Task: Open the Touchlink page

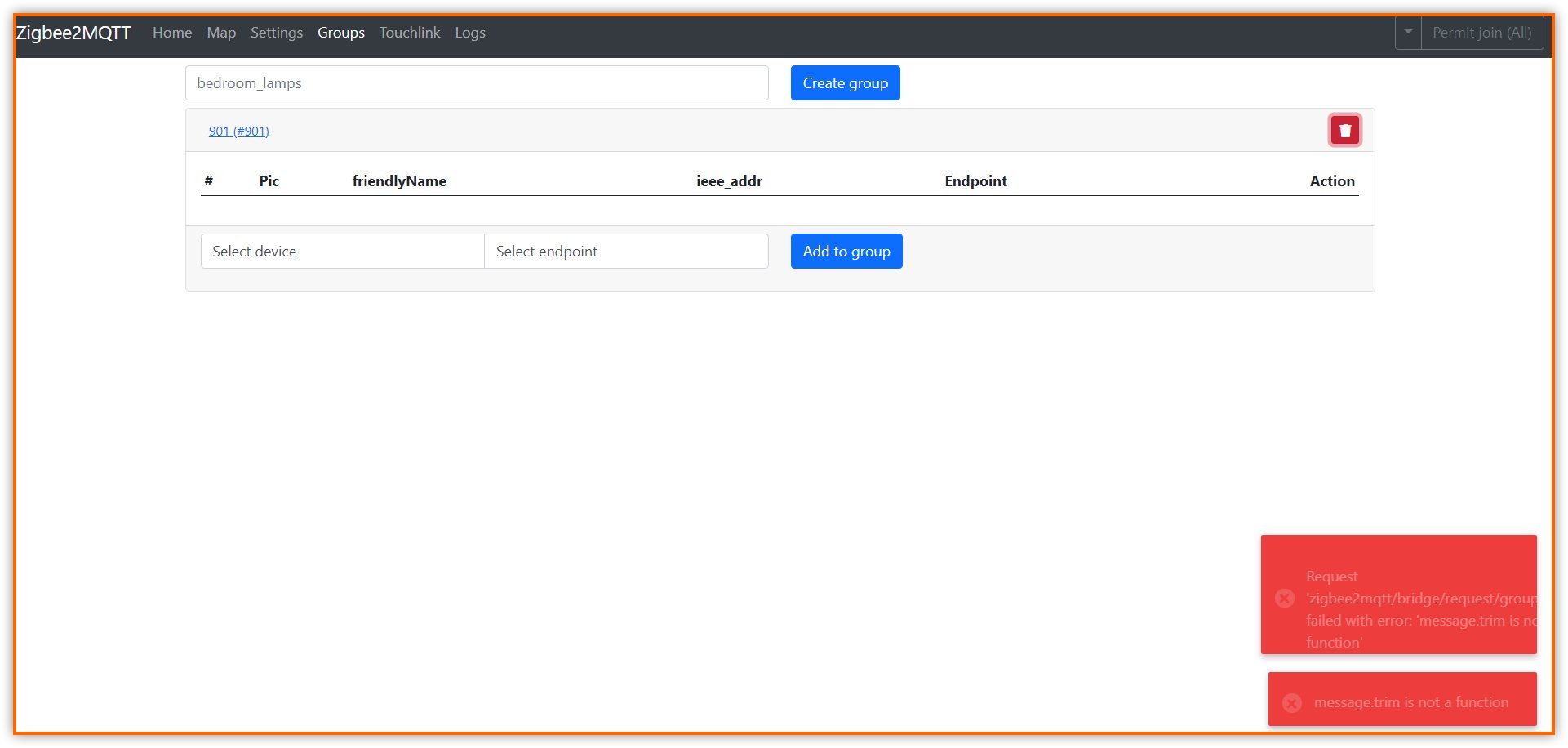Action: tap(409, 33)
